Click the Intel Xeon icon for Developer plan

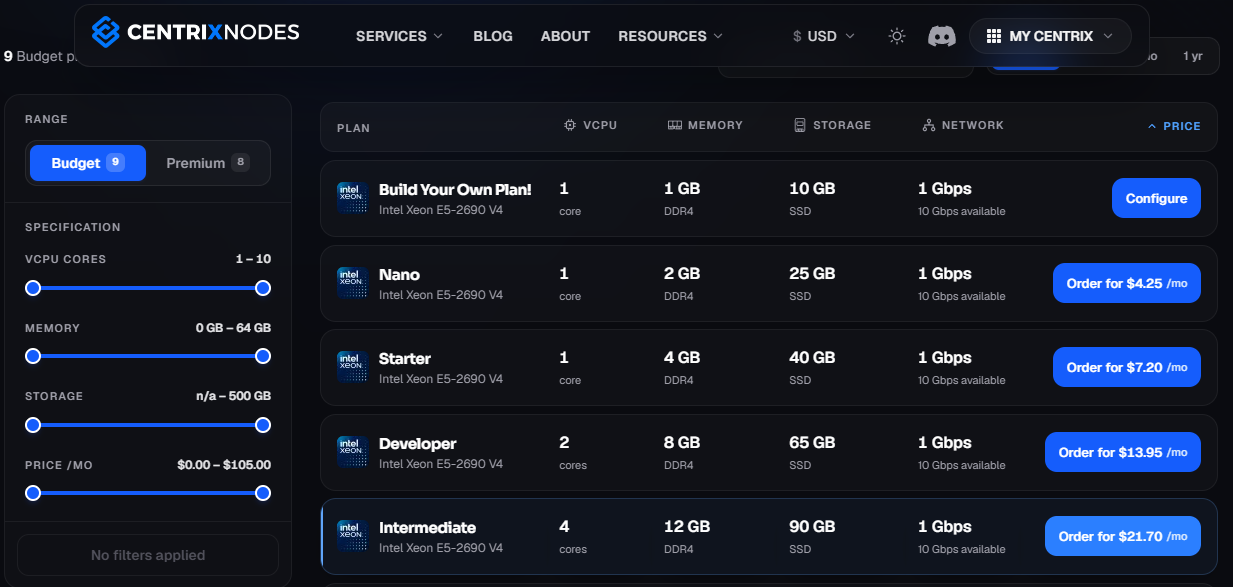pos(350,452)
